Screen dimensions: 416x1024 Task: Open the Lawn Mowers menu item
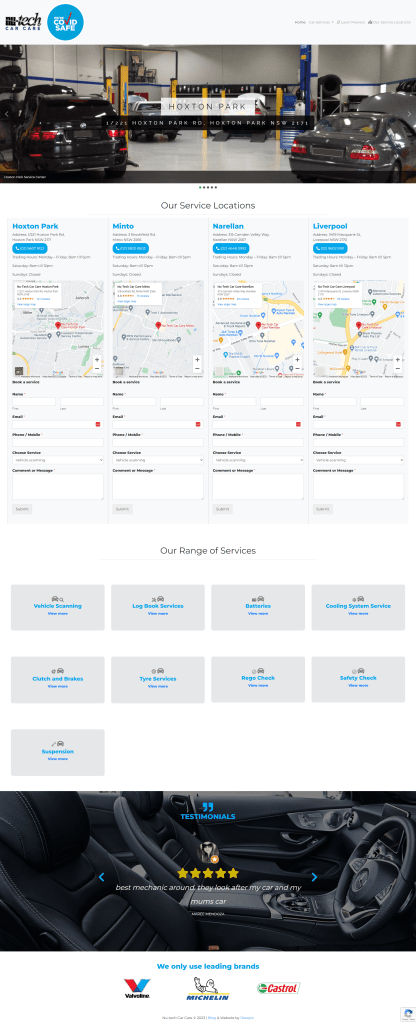click(351, 22)
